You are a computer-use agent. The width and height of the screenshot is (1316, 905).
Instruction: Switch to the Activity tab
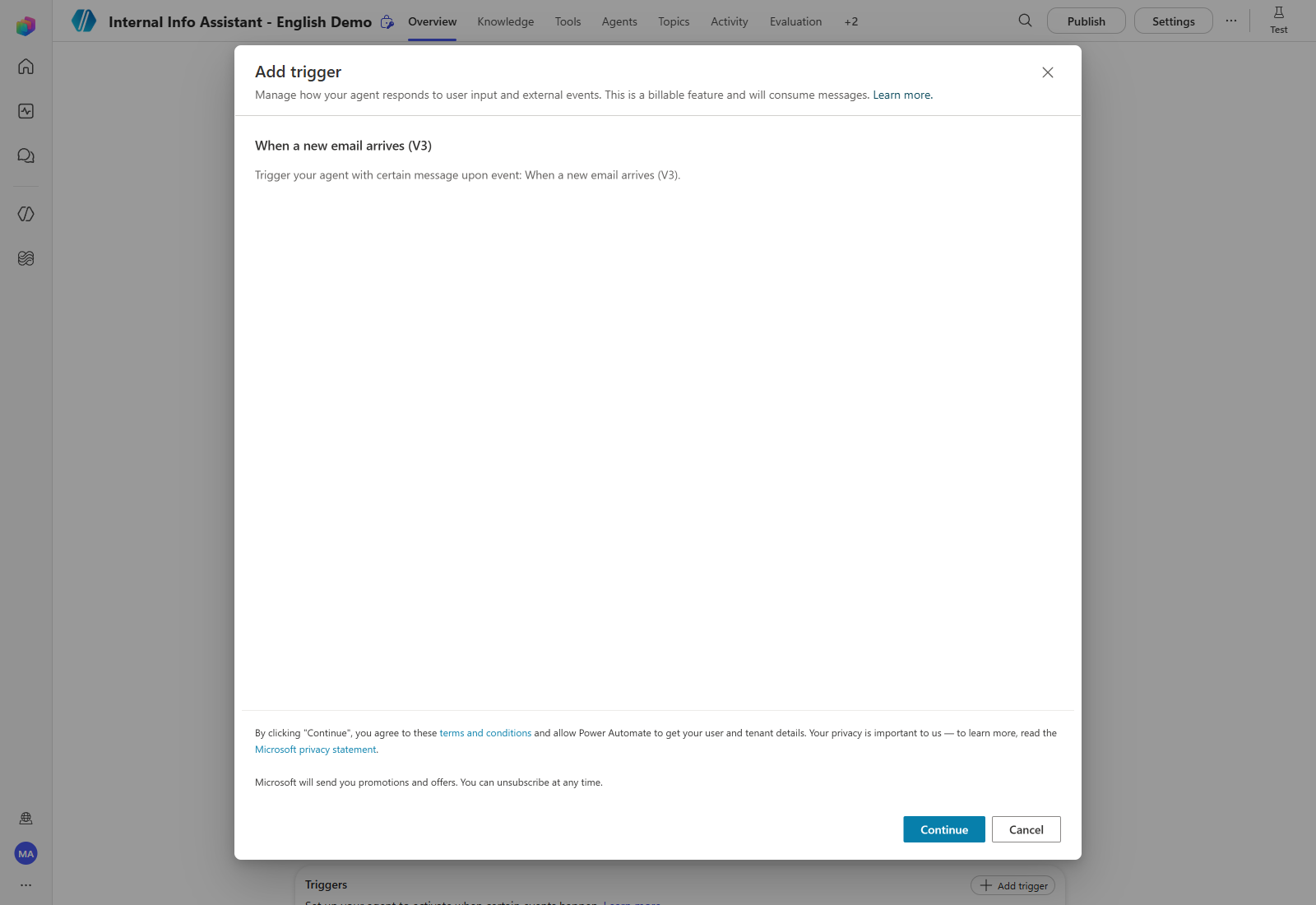(x=730, y=21)
